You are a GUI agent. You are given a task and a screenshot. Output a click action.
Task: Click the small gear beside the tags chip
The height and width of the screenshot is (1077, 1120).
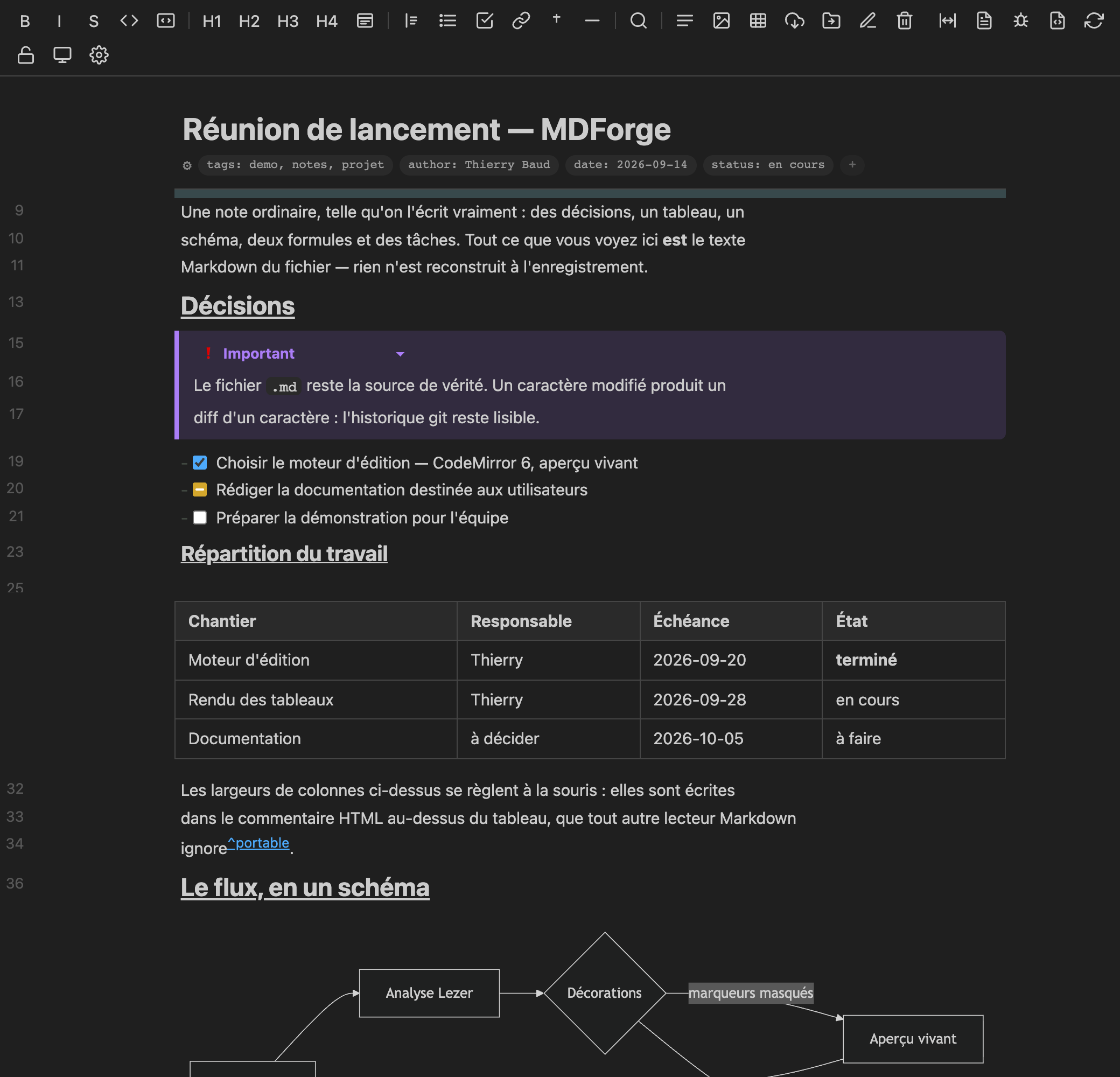tap(187, 166)
